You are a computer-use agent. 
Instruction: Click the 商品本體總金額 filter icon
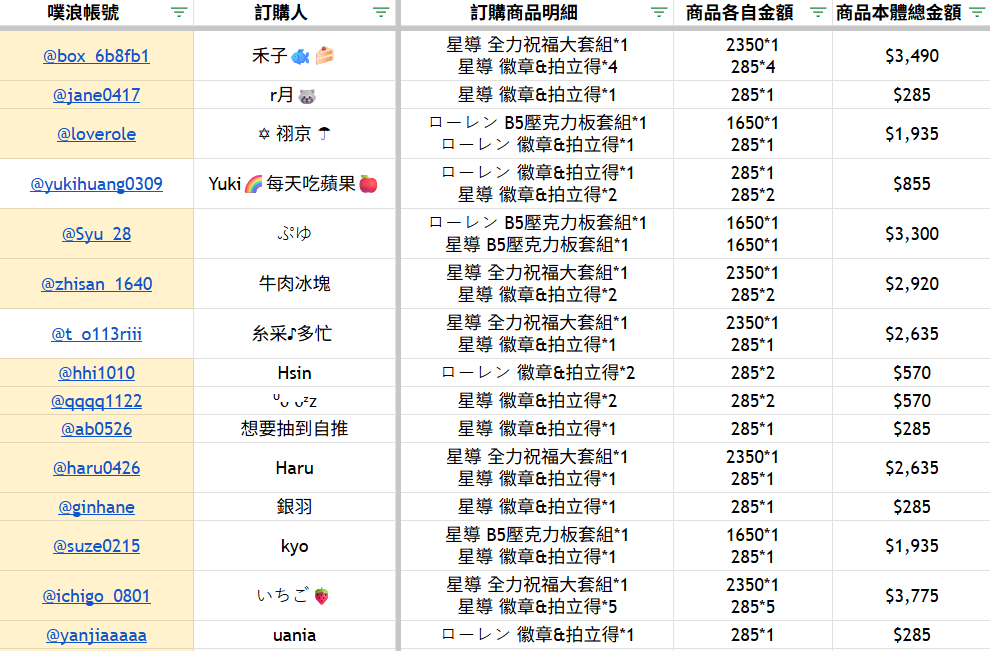[976, 13]
